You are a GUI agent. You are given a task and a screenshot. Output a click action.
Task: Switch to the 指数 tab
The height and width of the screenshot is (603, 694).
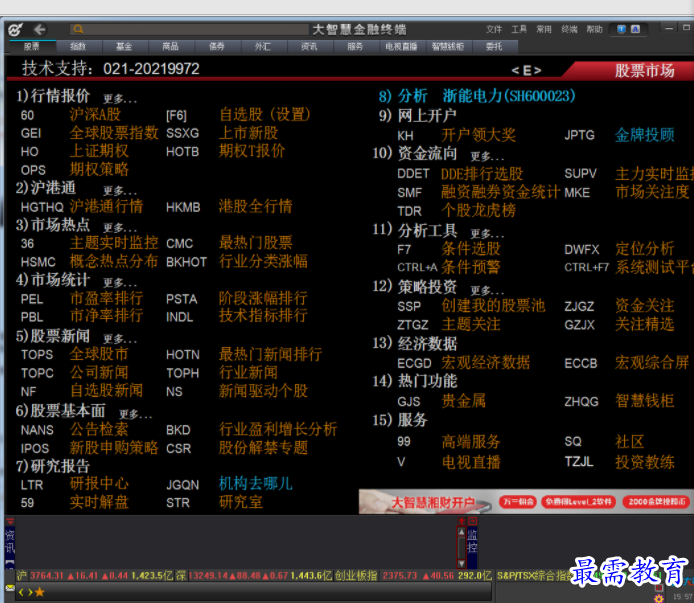pos(78,46)
